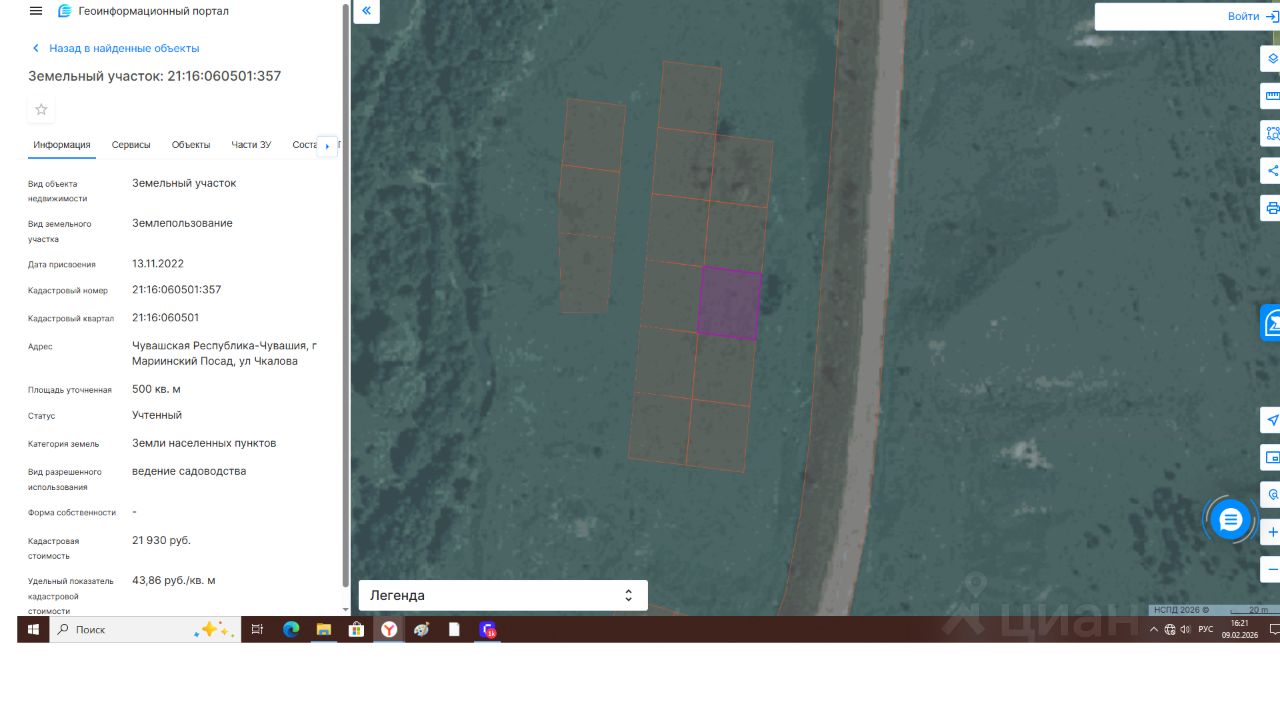Open the blank document app on the taskbar

[x=454, y=629]
